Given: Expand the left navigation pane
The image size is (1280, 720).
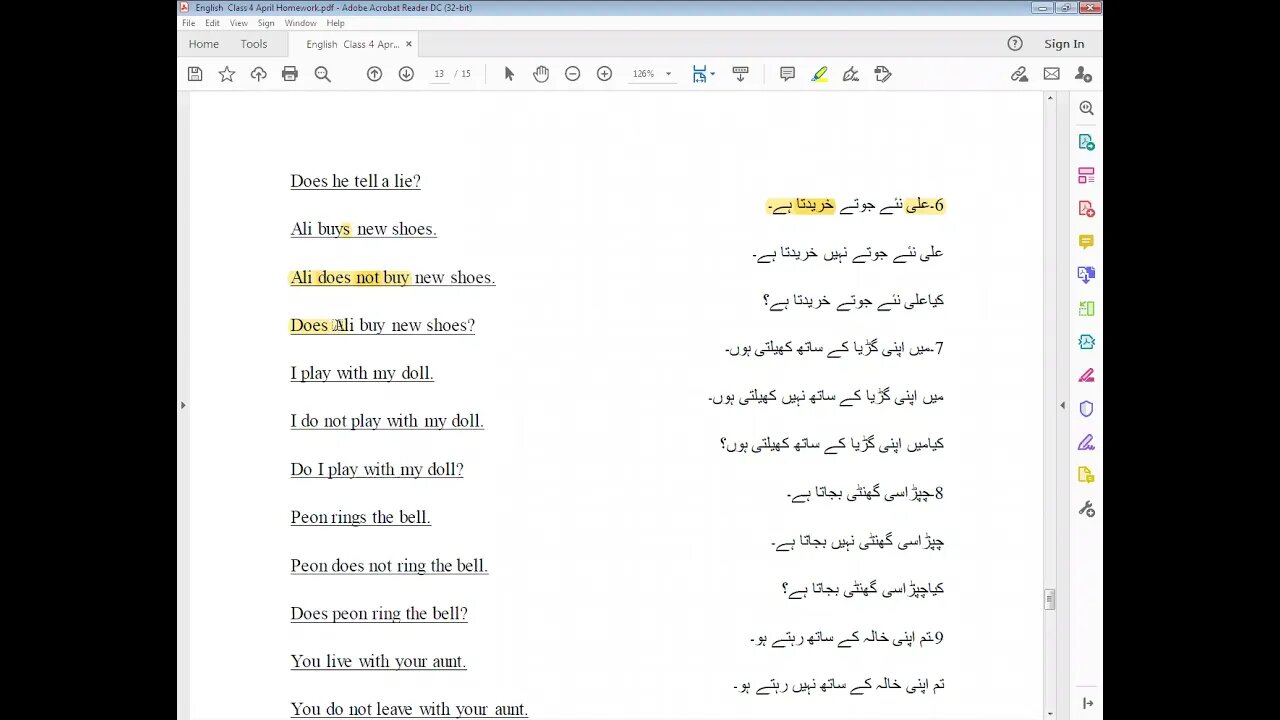Looking at the screenshot, I should tap(182, 405).
